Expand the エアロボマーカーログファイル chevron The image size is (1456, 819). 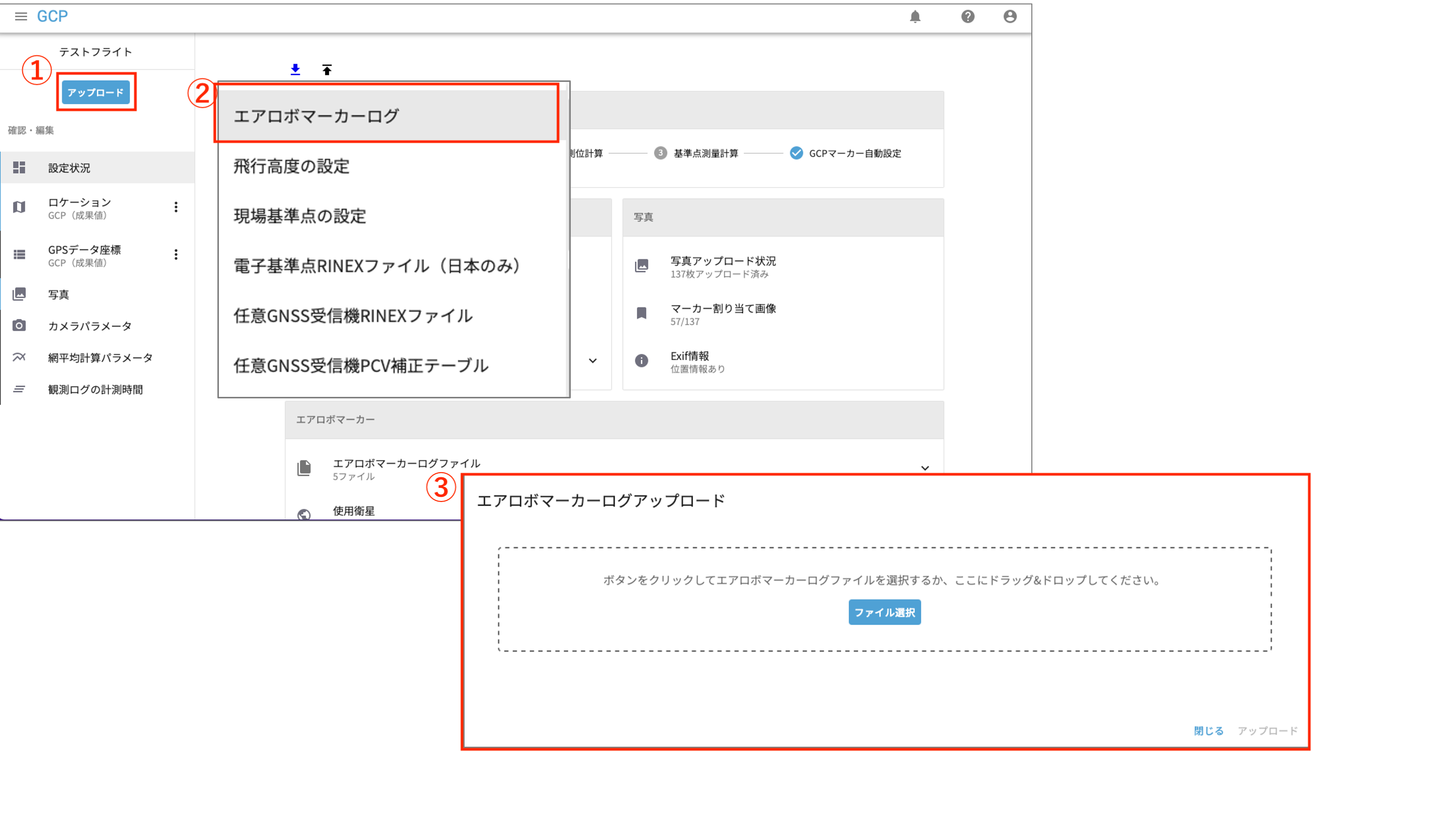pyautogui.click(x=925, y=468)
